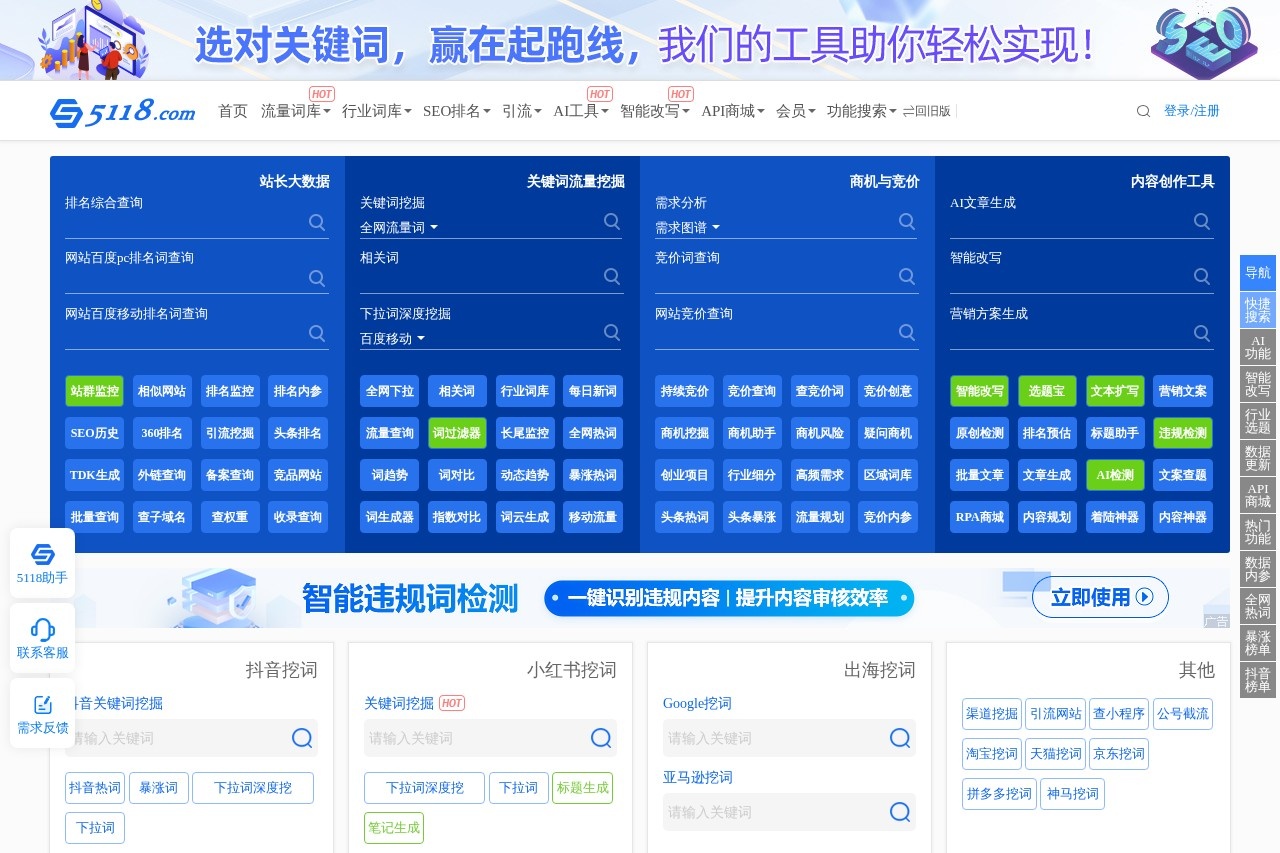Open the 百度移动 dropdown
Viewport: 1280px width, 853px height.
click(x=393, y=339)
